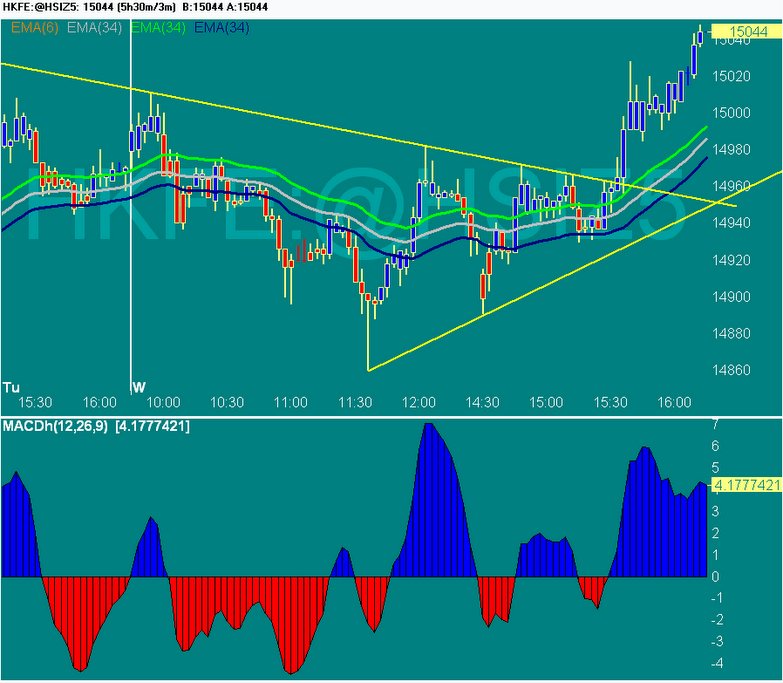Click the 14920 price axis label
Image resolution: width=783 pixels, height=683 pixels.
[x=731, y=260]
